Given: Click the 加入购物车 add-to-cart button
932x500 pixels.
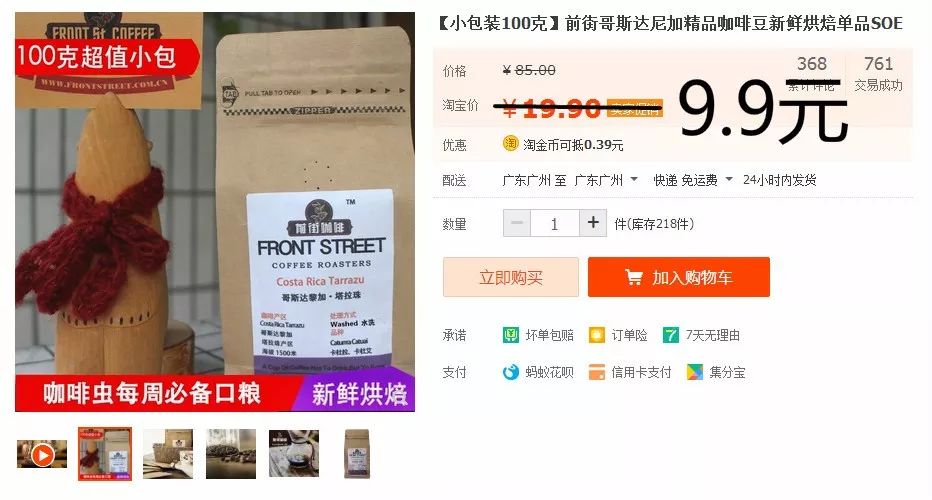Looking at the screenshot, I should (x=679, y=277).
